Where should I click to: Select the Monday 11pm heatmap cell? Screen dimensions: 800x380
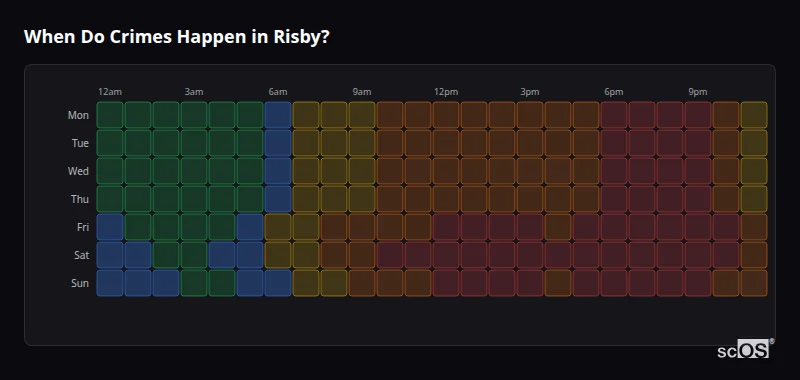tap(754, 115)
